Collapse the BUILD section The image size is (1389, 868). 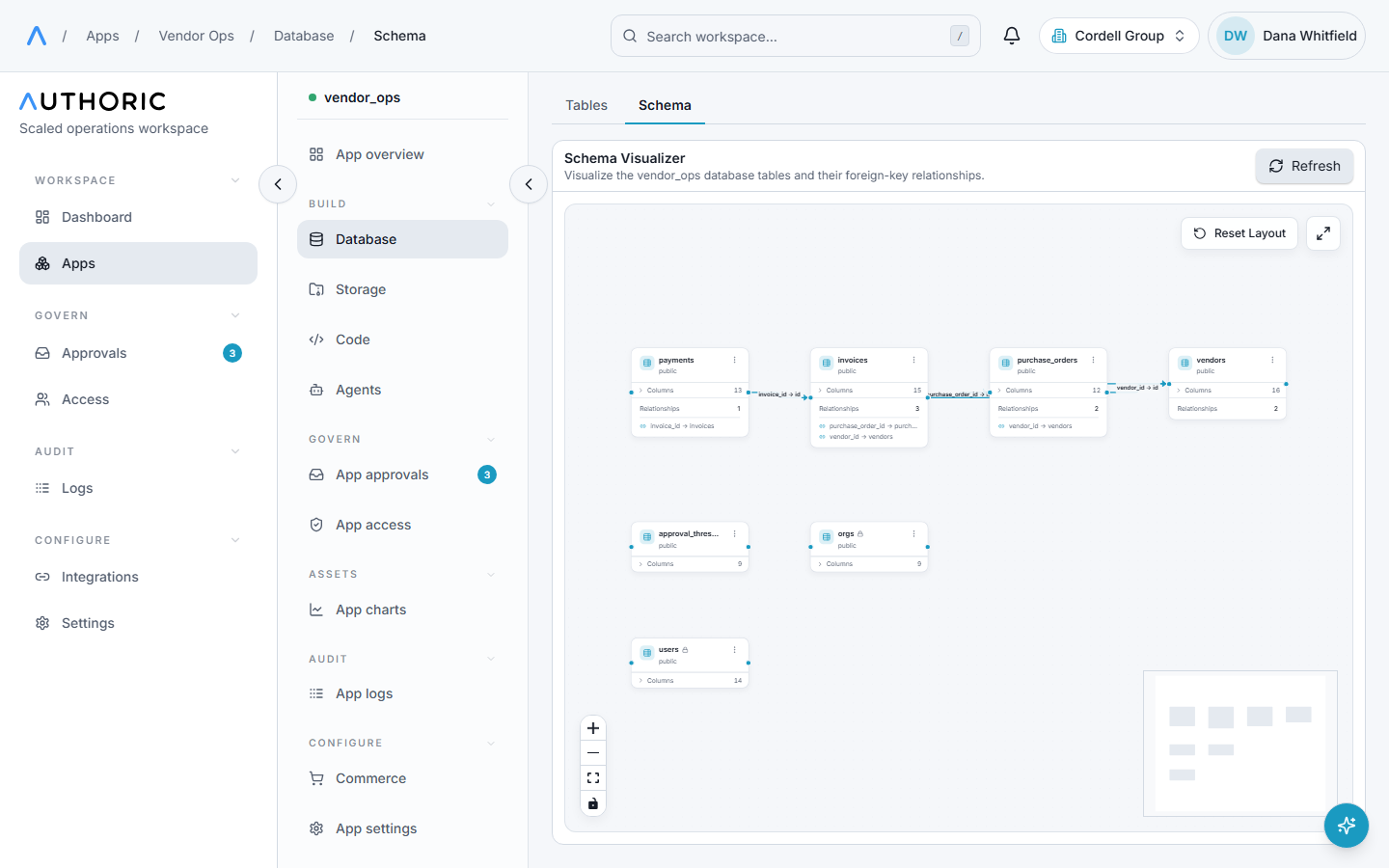click(x=402, y=203)
